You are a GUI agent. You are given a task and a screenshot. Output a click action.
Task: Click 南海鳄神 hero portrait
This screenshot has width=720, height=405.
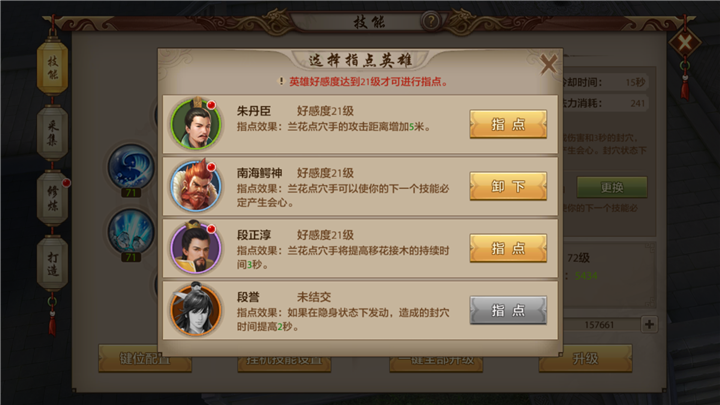pos(196,186)
